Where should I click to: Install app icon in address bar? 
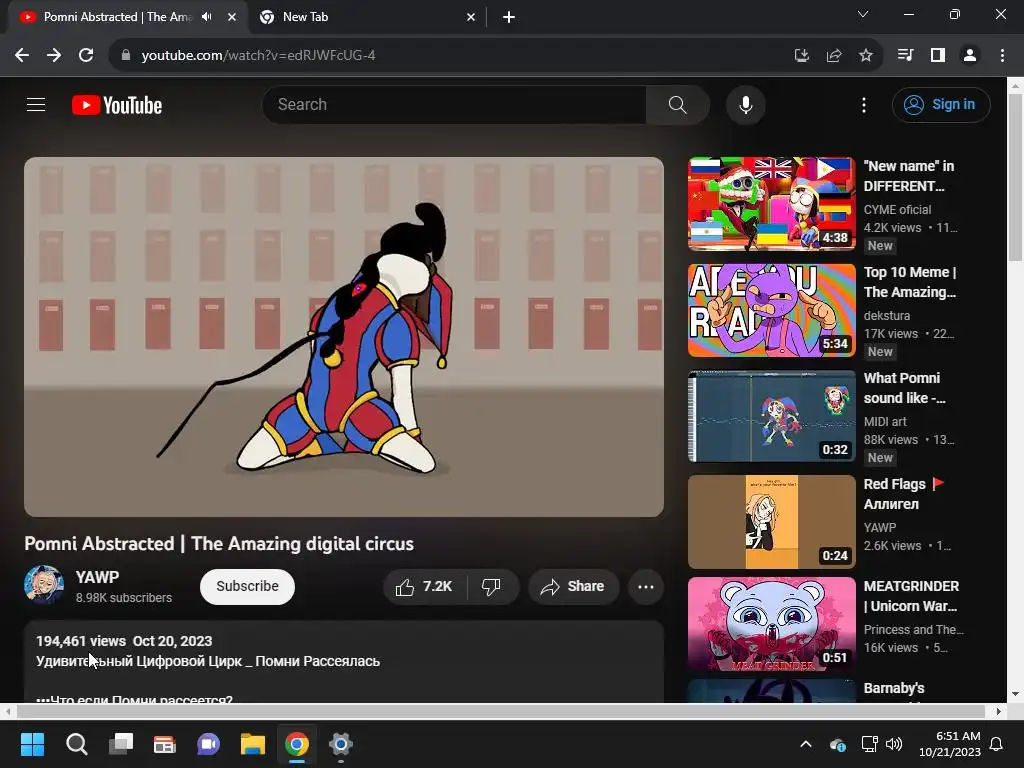point(802,56)
